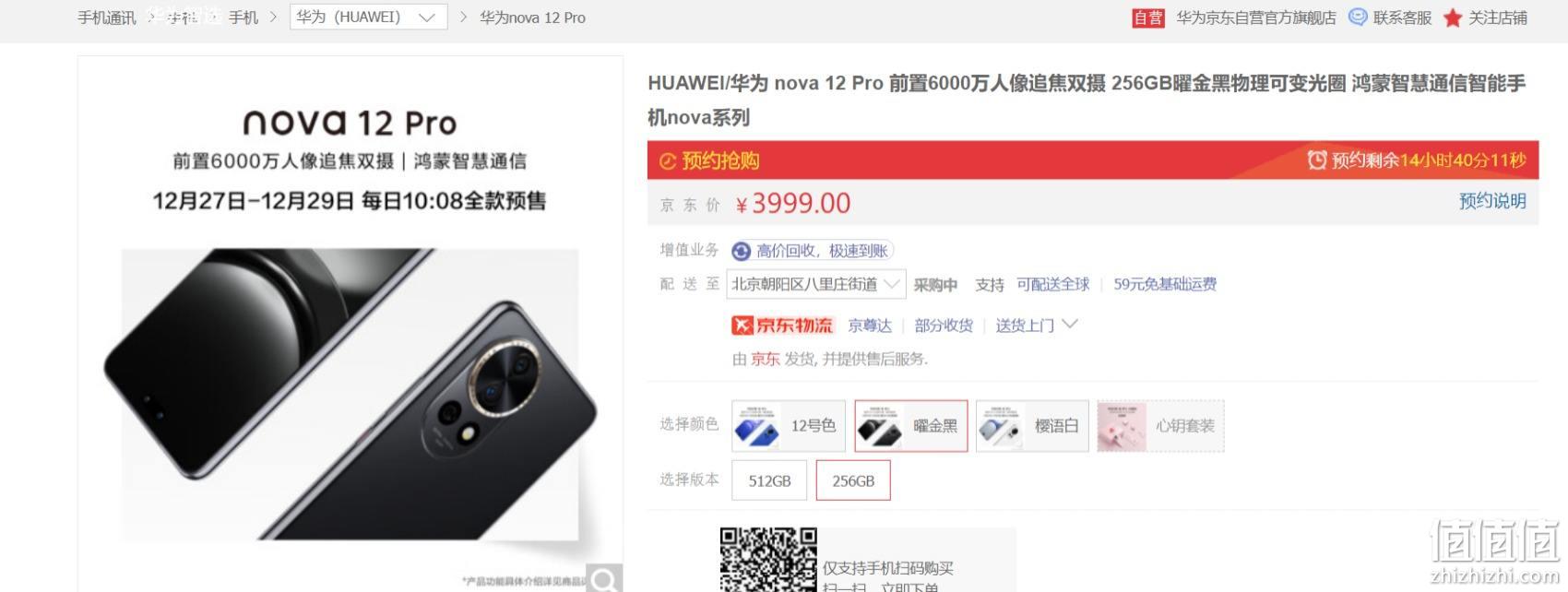This screenshot has width=1568, height=592.
Task: Open the 预约说明 link
Action: tap(1492, 201)
